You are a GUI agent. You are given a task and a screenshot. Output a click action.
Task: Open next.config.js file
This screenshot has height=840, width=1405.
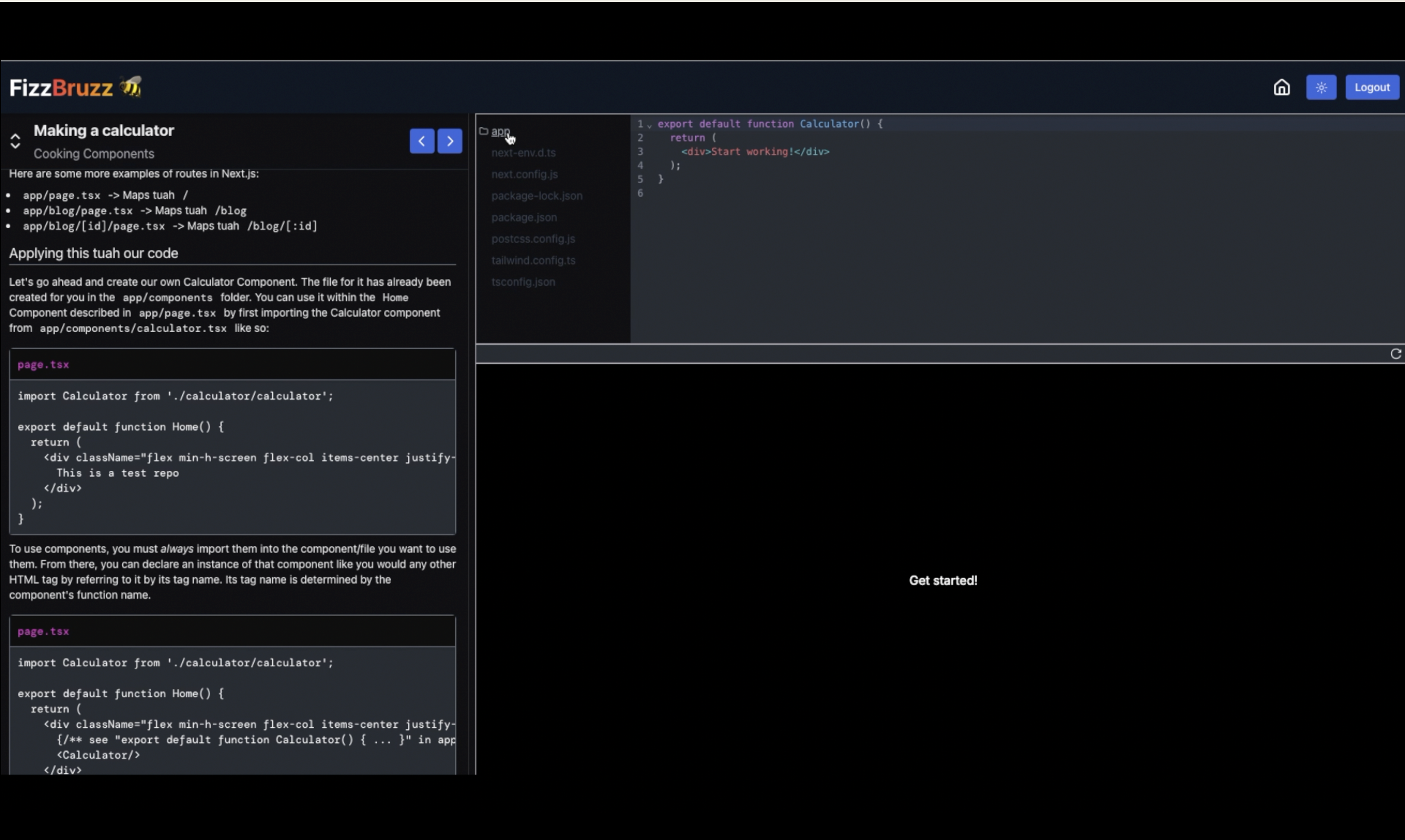click(524, 174)
